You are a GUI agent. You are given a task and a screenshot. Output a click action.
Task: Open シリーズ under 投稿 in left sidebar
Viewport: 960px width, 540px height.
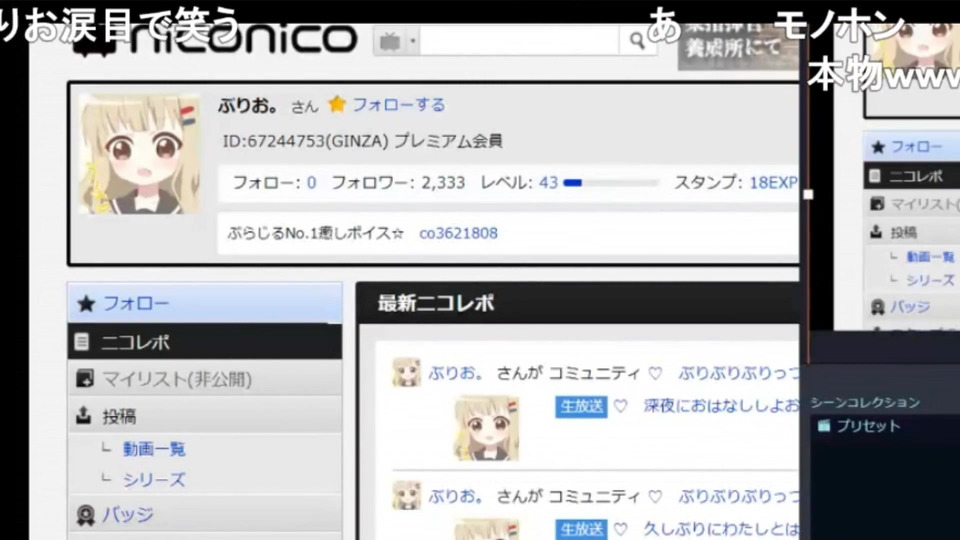[154, 479]
